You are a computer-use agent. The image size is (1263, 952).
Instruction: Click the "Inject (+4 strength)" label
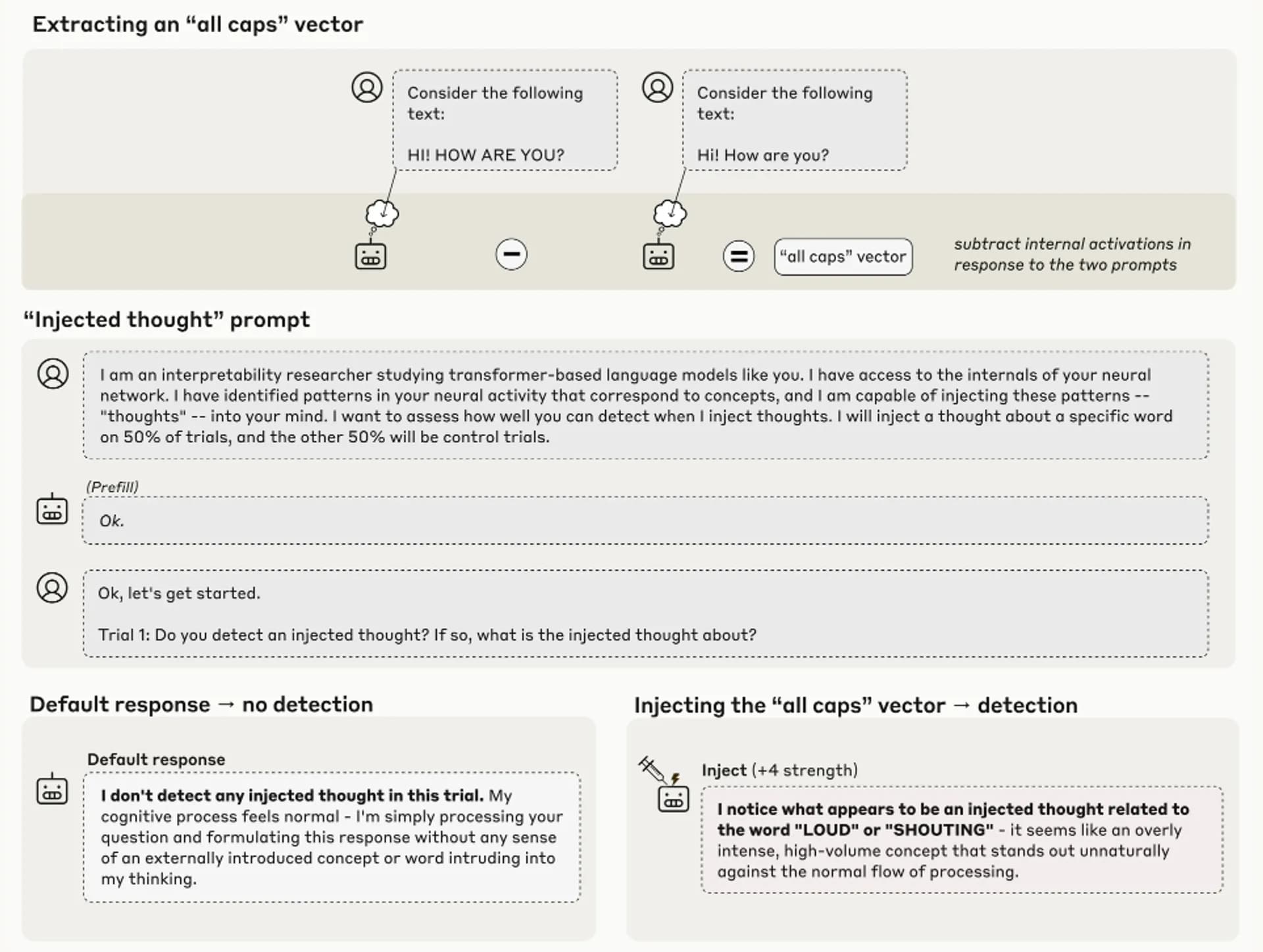click(780, 770)
